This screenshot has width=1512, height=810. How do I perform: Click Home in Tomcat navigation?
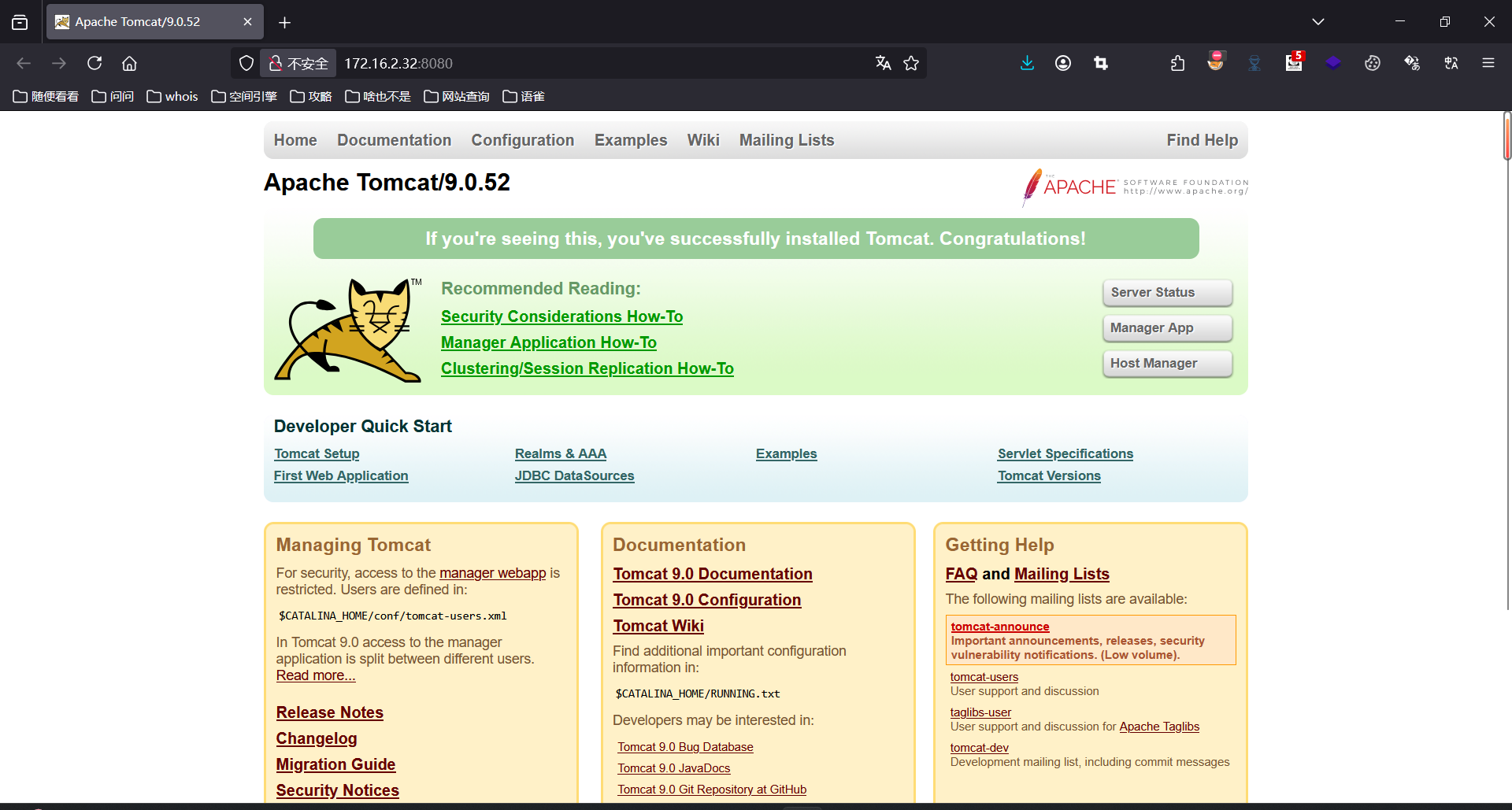(x=295, y=140)
